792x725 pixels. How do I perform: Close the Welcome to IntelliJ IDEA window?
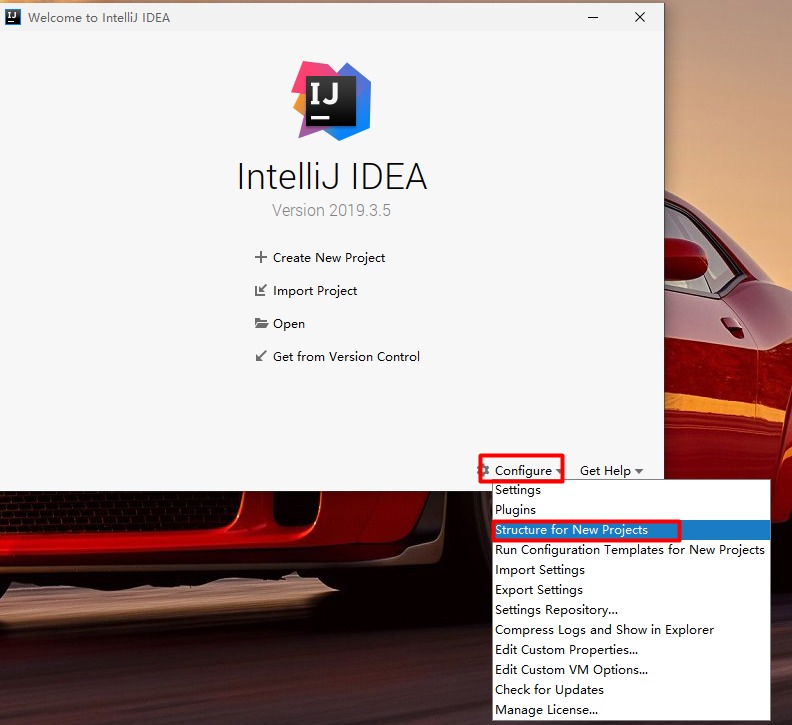[x=640, y=17]
